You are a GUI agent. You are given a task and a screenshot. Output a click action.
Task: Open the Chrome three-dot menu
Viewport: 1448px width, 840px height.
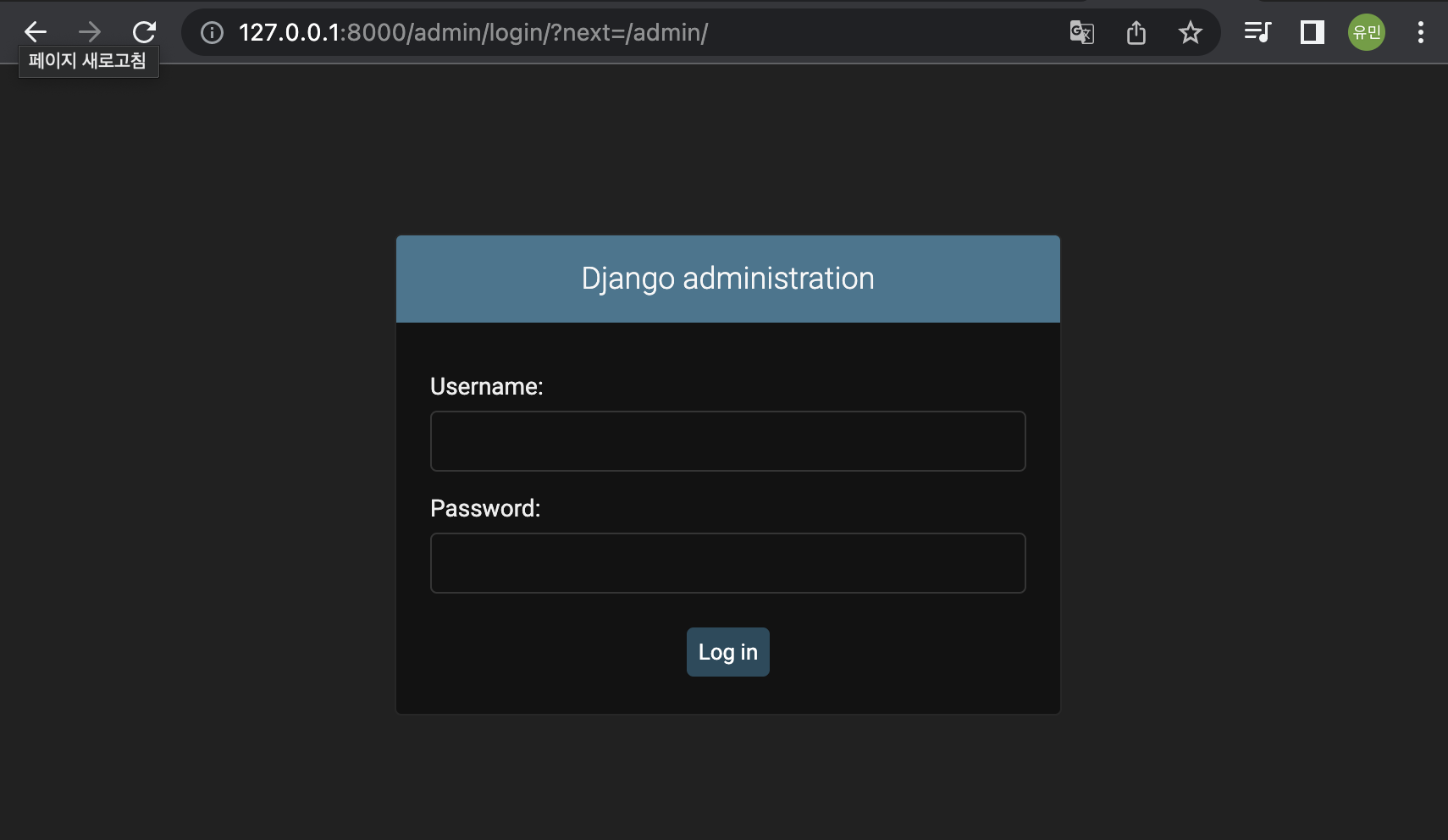(x=1421, y=32)
